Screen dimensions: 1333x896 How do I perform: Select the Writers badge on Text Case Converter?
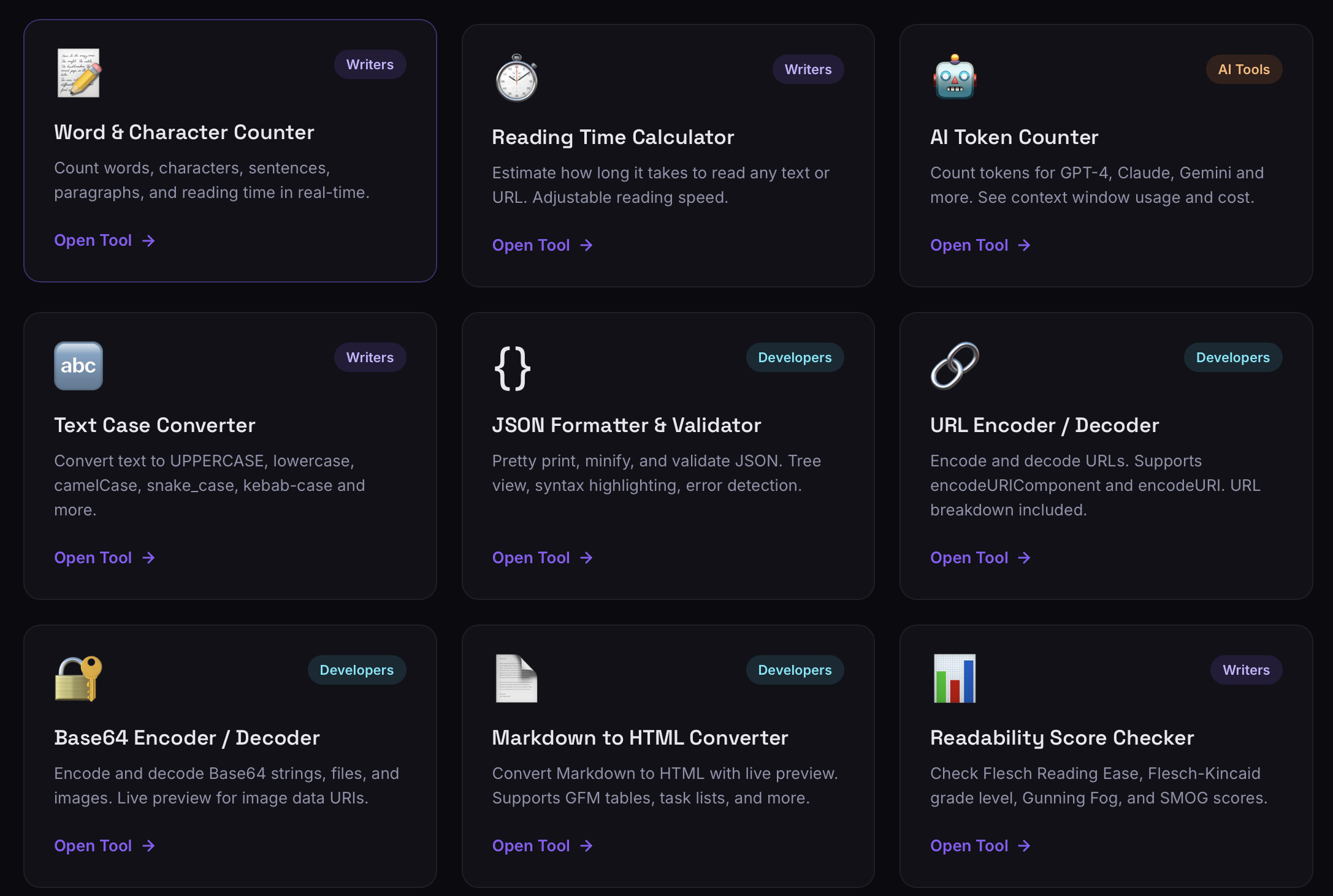pyautogui.click(x=370, y=357)
